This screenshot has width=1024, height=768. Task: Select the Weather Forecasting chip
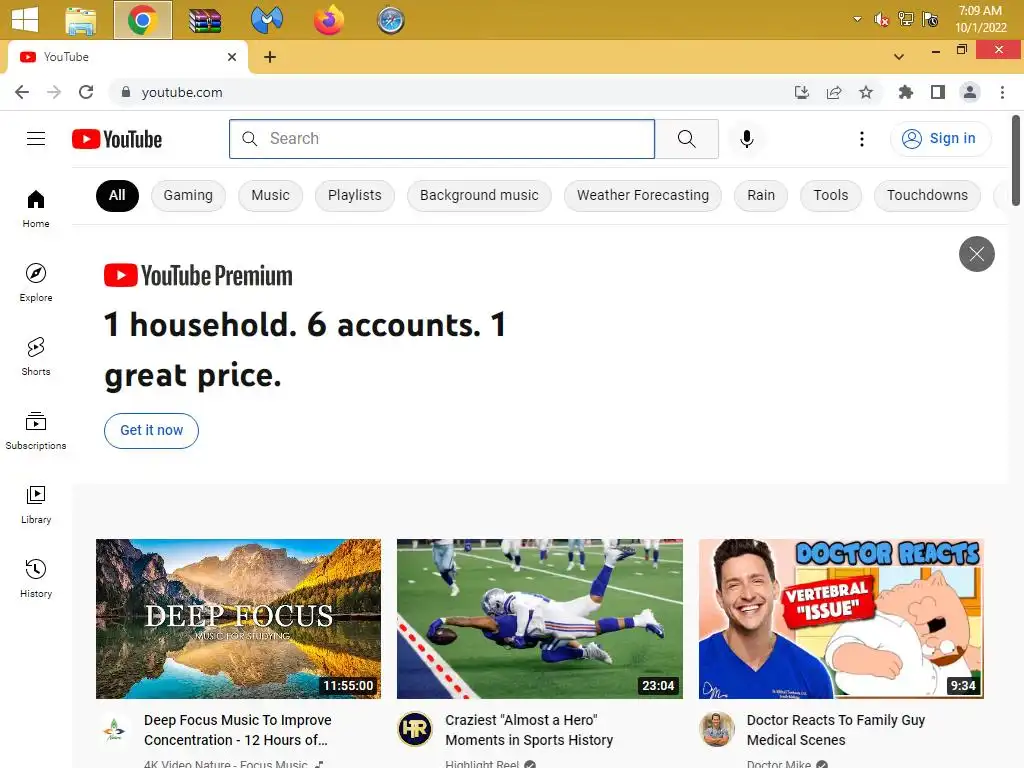click(x=643, y=195)
